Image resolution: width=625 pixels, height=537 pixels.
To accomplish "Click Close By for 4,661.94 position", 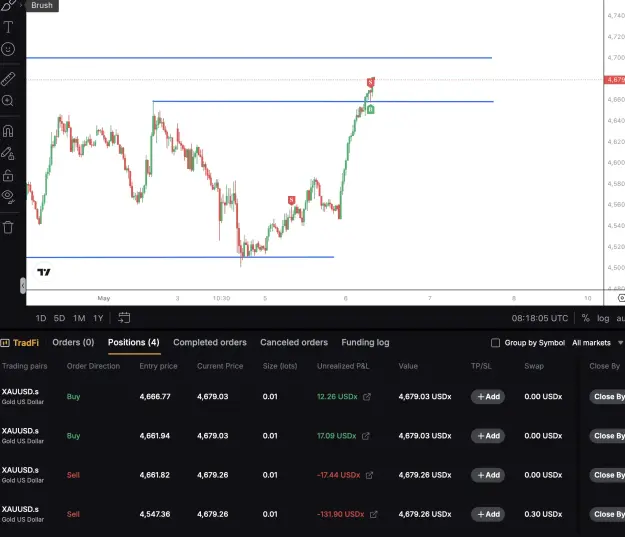I will [x=607, y=436].
